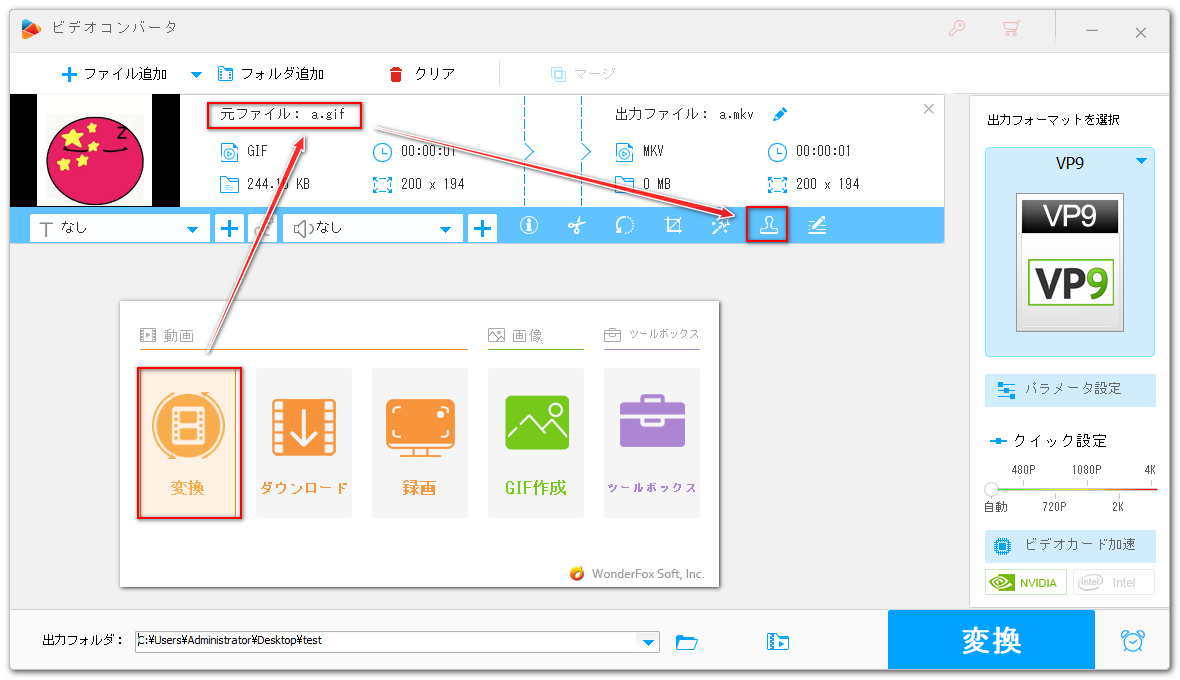Open the GIF作成 tool
Viewport: 1180px width, 680px height.
click(x=535, y=442)
